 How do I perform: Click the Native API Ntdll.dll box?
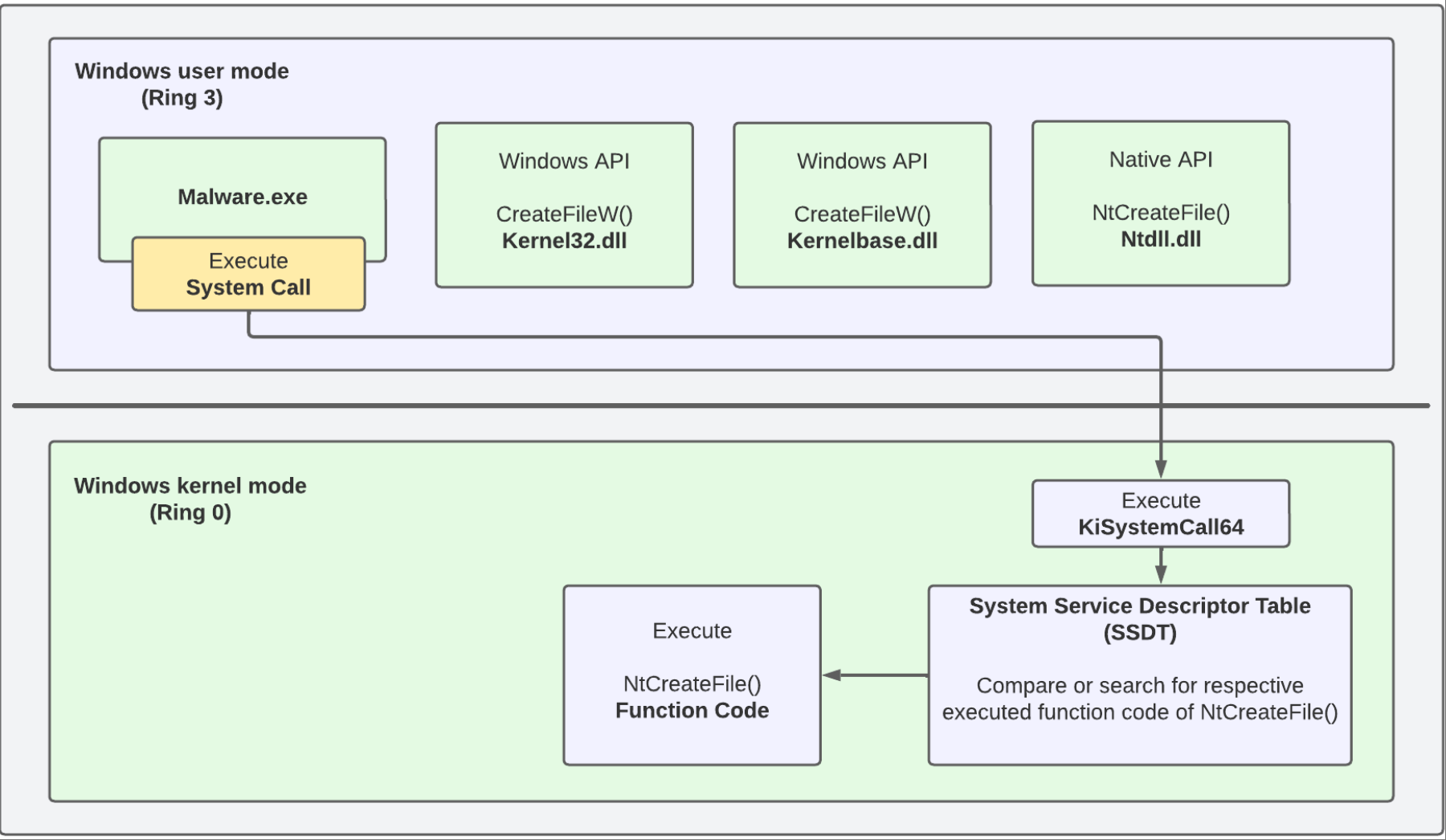[x=1160, y=203]
